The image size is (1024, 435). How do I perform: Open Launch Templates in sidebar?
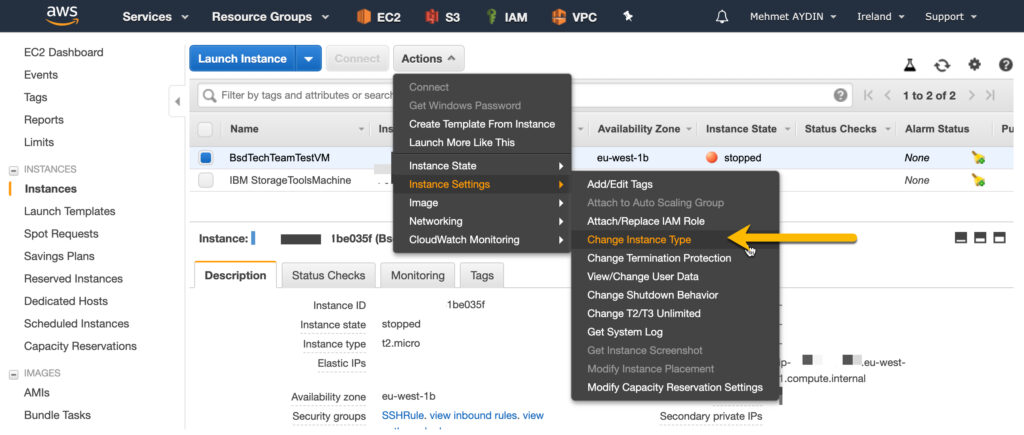[70, 211]
